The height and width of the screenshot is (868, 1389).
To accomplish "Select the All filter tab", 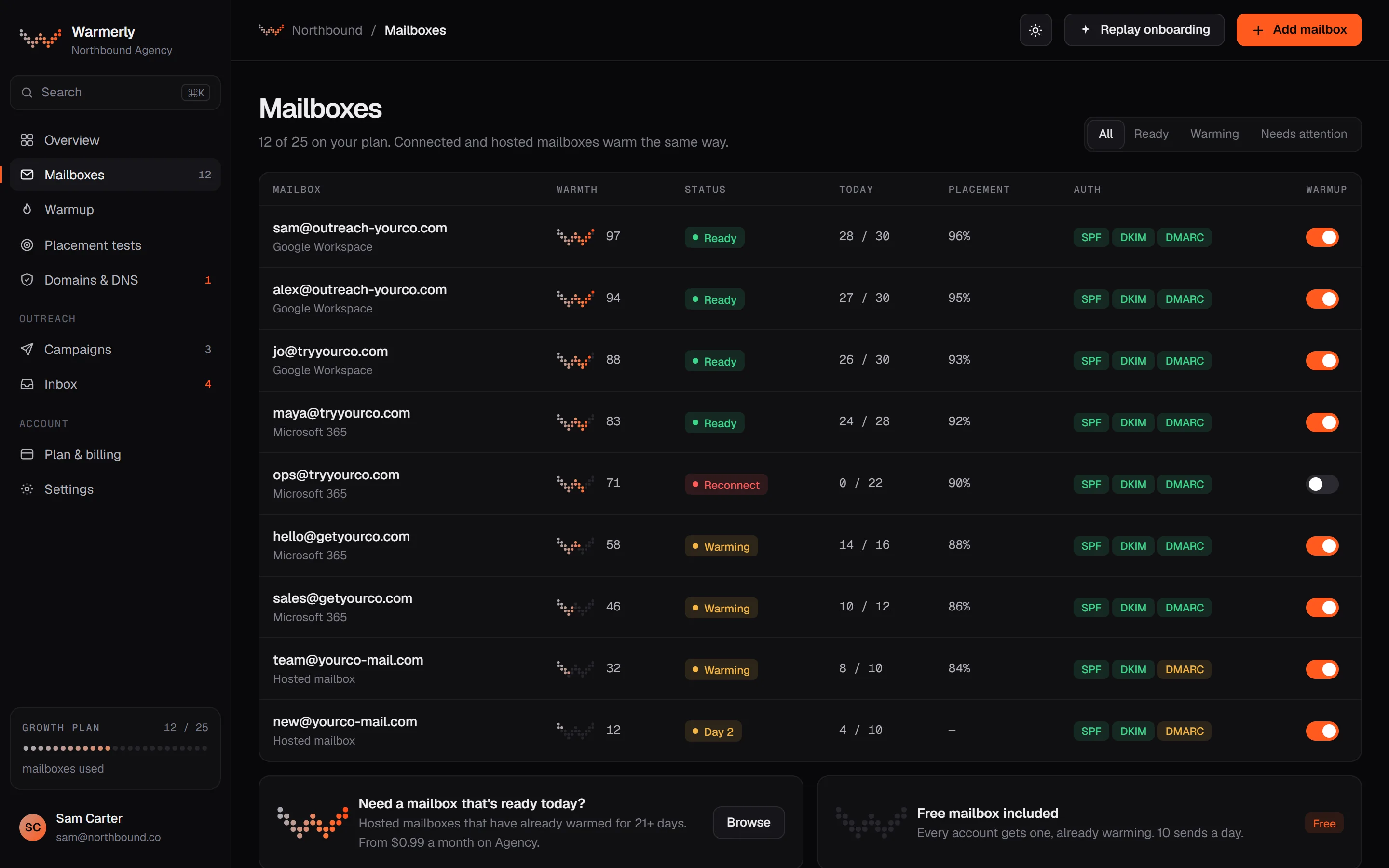I will 1105,134.
